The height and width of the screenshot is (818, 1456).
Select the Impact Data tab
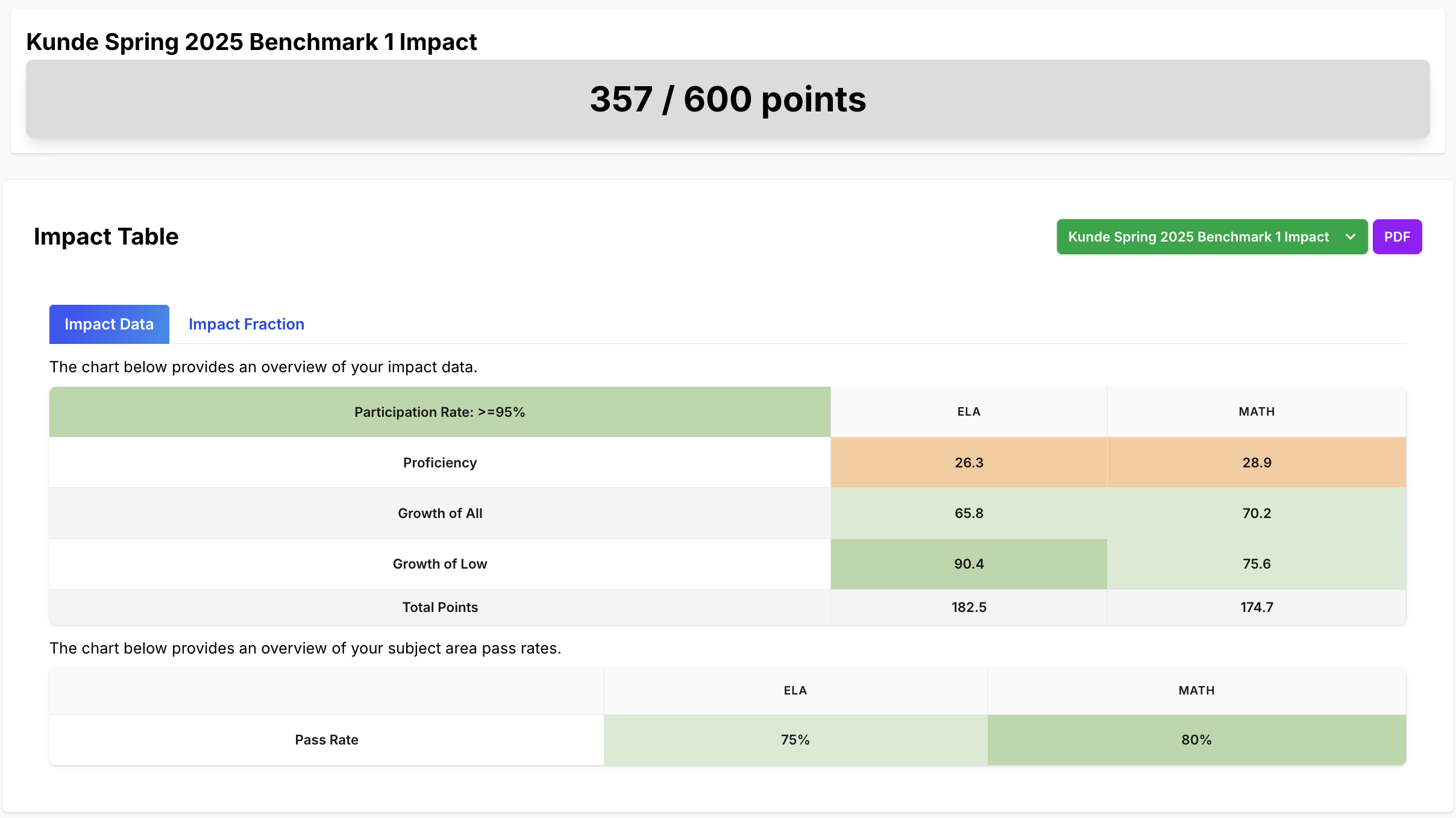(x=109, y=324)
